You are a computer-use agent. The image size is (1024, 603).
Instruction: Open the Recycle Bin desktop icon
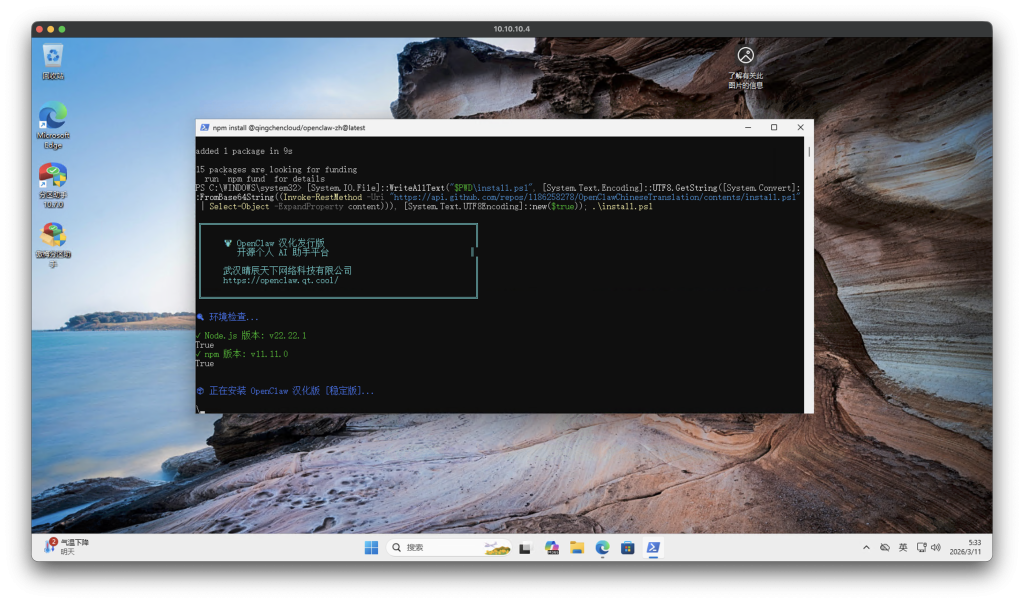(x=53, y=58)
